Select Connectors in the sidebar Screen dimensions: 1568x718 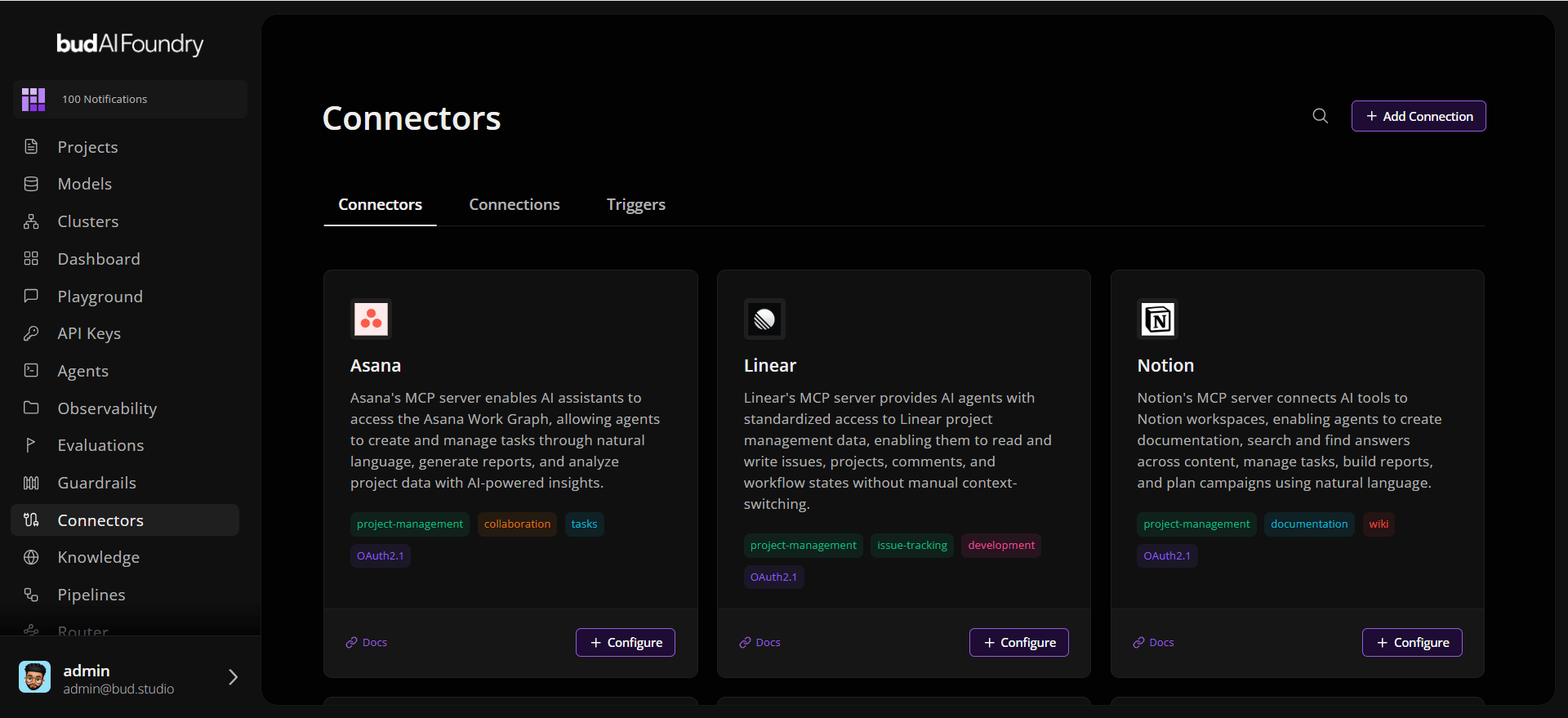125,520
